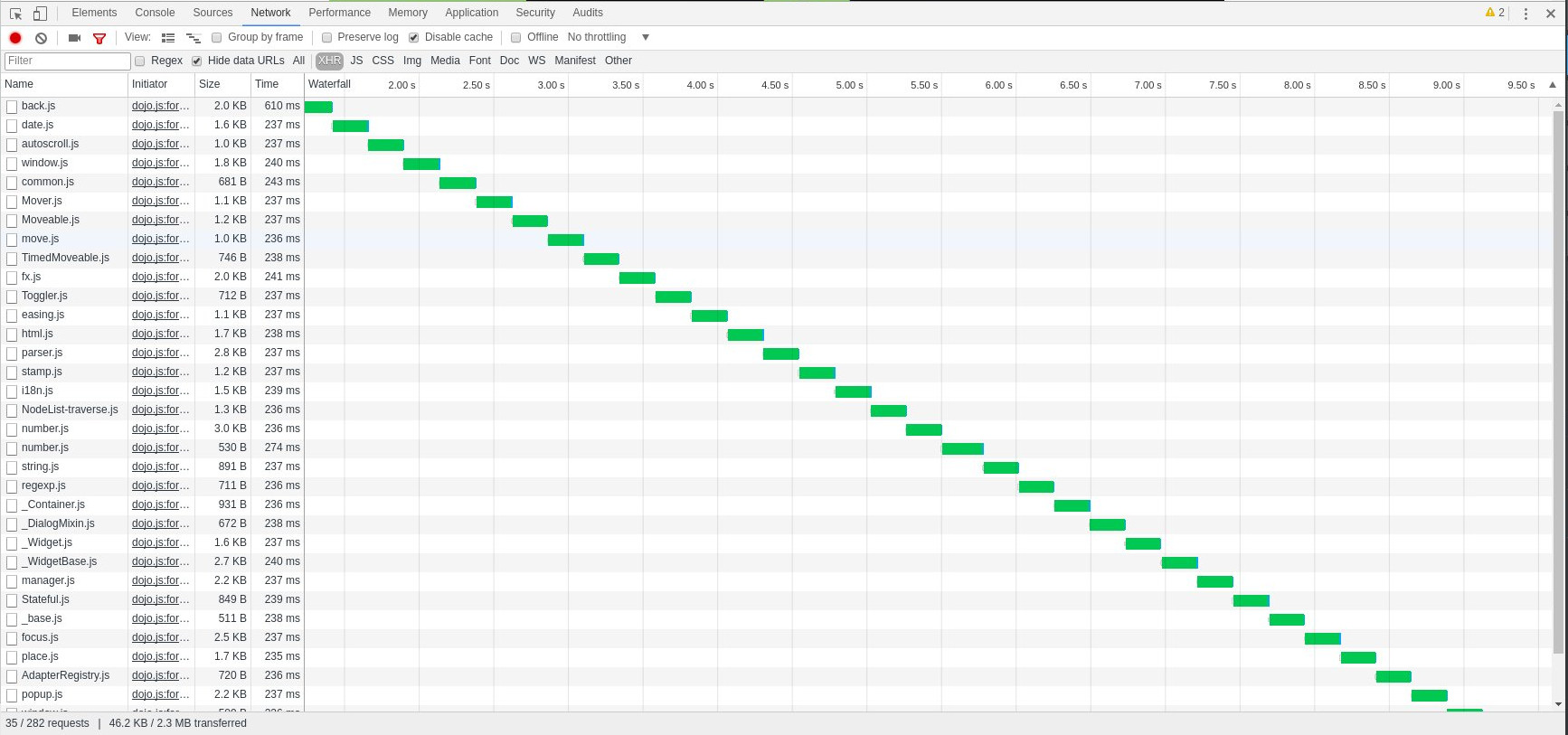Image resolution: width=1568 pixels, height=735 pixels.
Task: Uncheck the Disable cache checkbox
Action: [414, 38]
